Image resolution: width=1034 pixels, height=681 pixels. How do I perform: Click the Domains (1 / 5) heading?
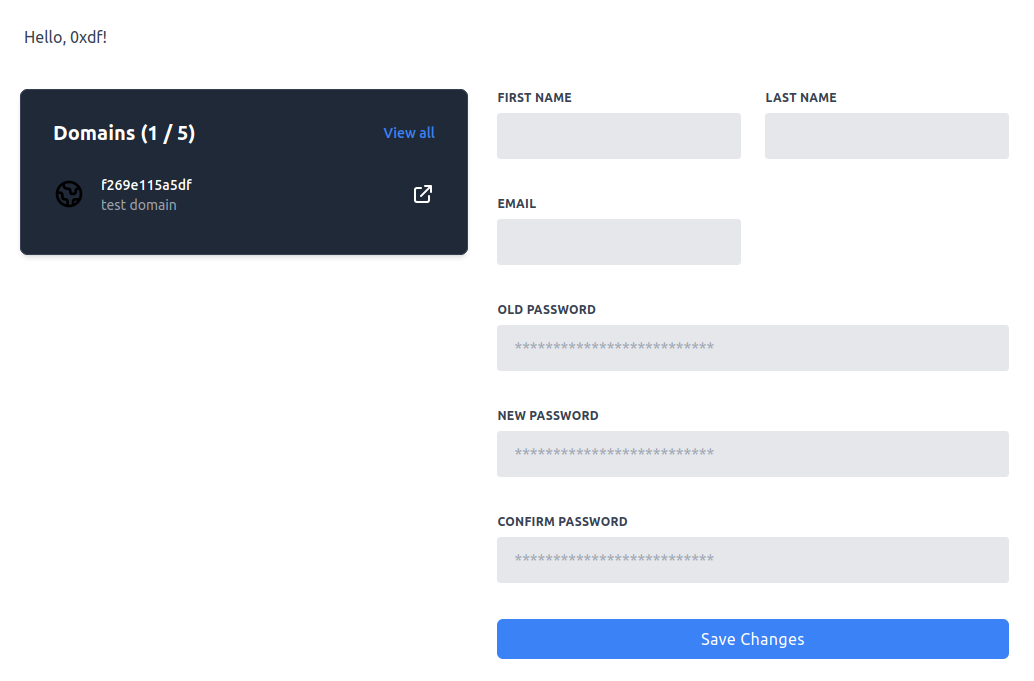pos(124,133)
